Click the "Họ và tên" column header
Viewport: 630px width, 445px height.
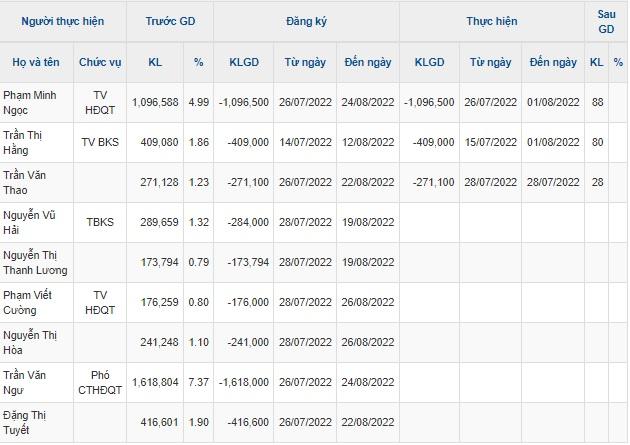[x=38, y=62]
